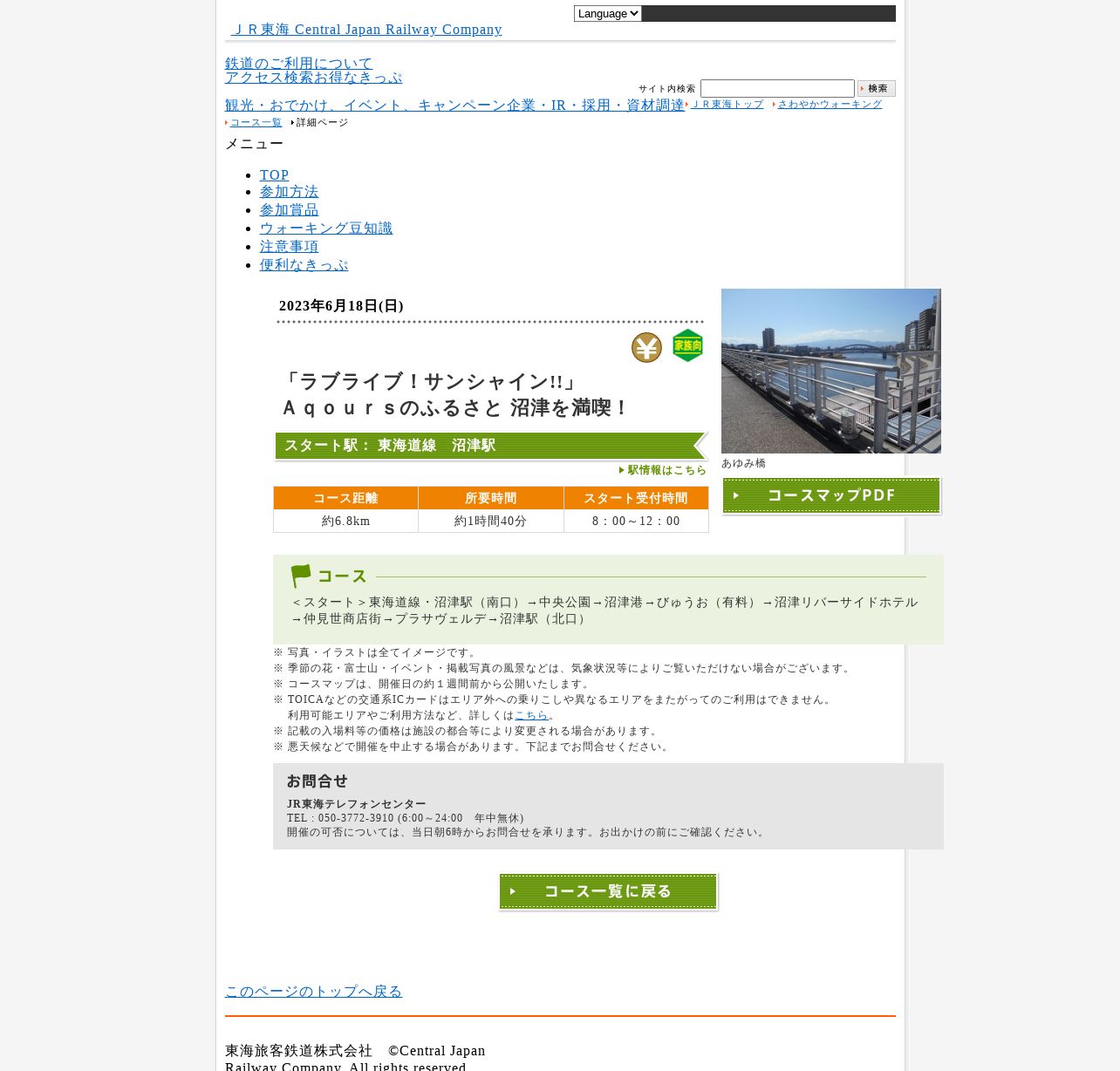This screenshot has height=1071, width=1120.
Task: Open 観光・おでかけ、イベント、キャンペーン link
Action: [x=365, y=106]
